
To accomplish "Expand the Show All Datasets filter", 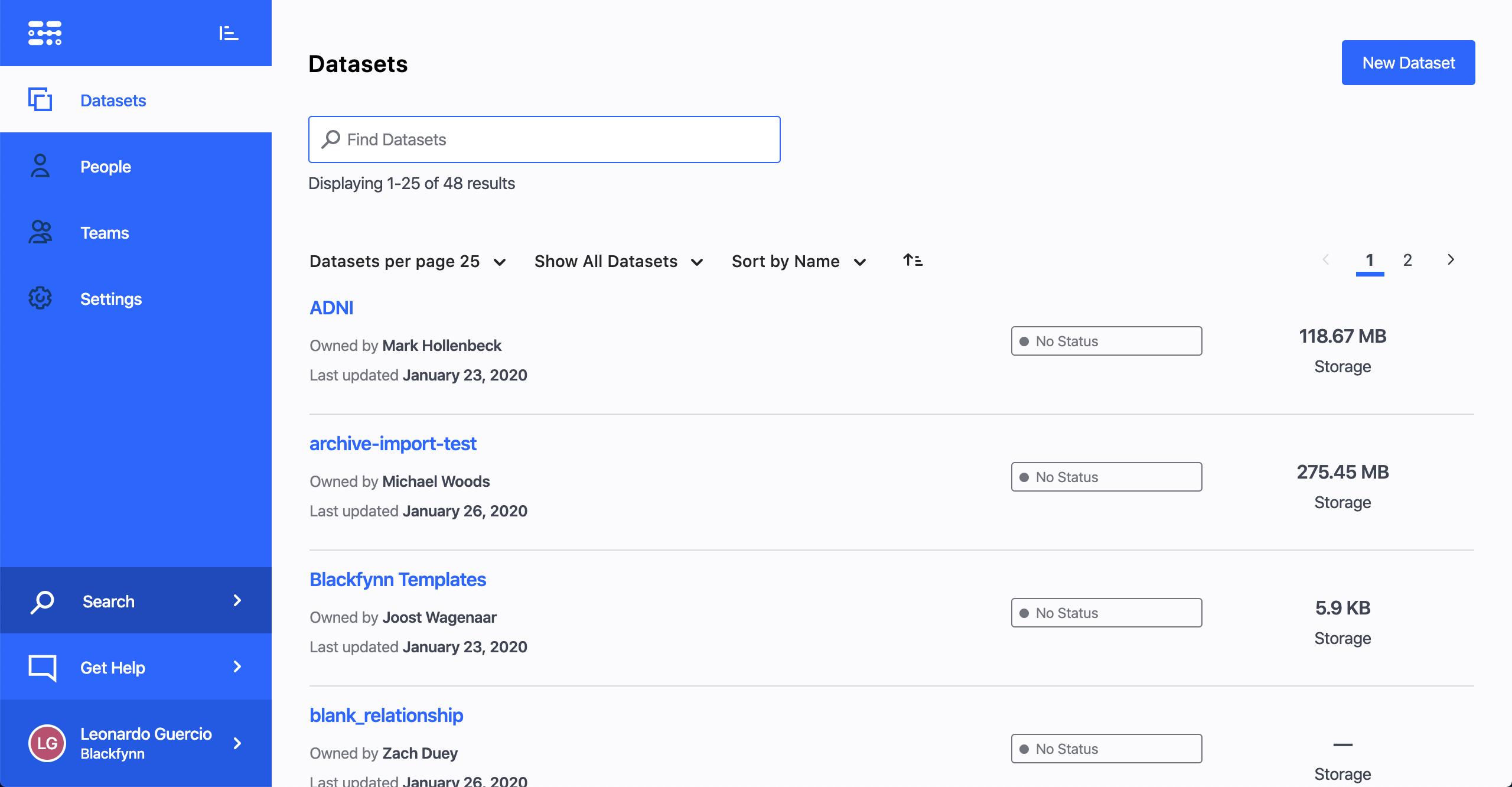I will (x=618, y=261).
